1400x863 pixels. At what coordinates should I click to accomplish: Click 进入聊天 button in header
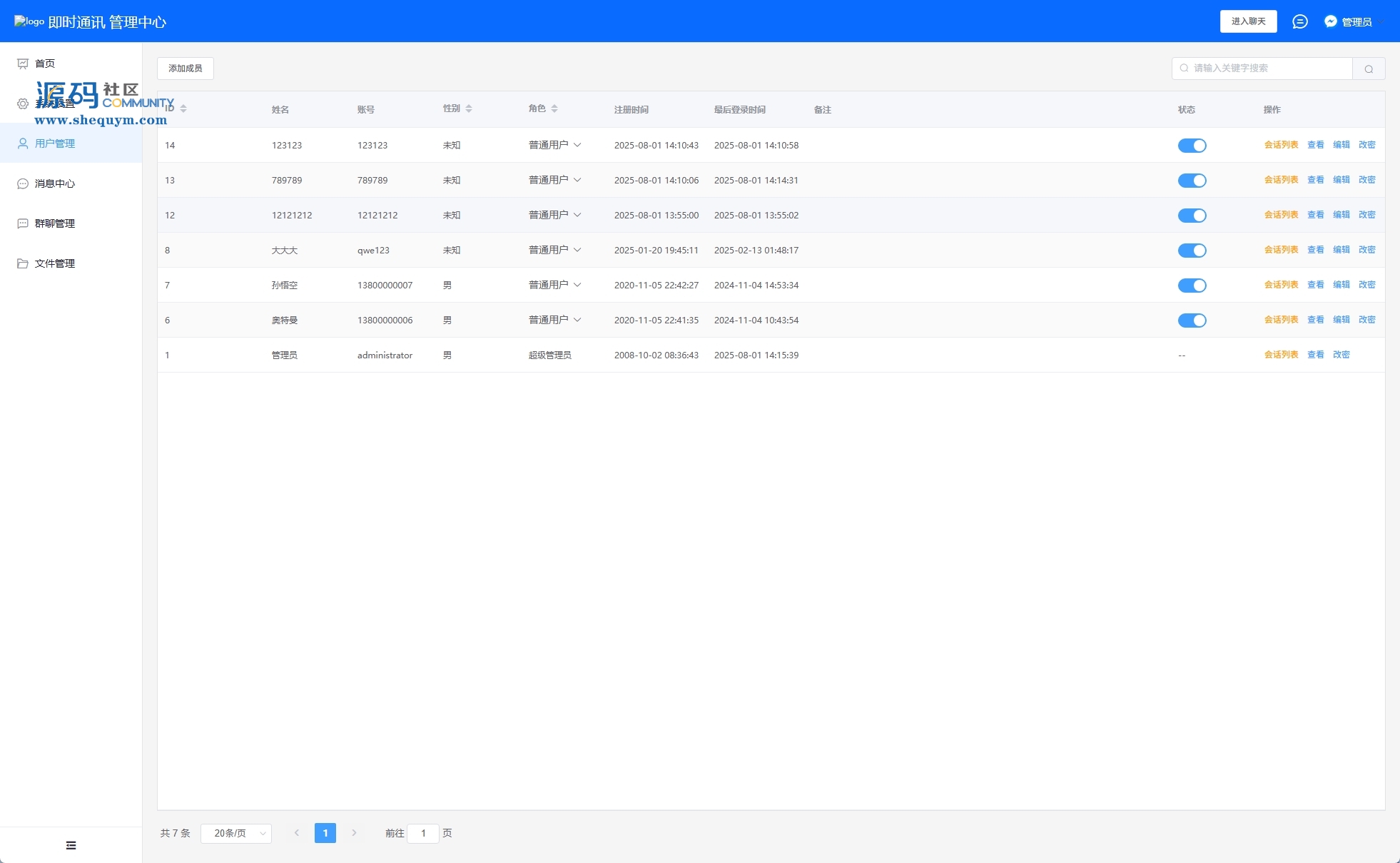point(1248,21)
